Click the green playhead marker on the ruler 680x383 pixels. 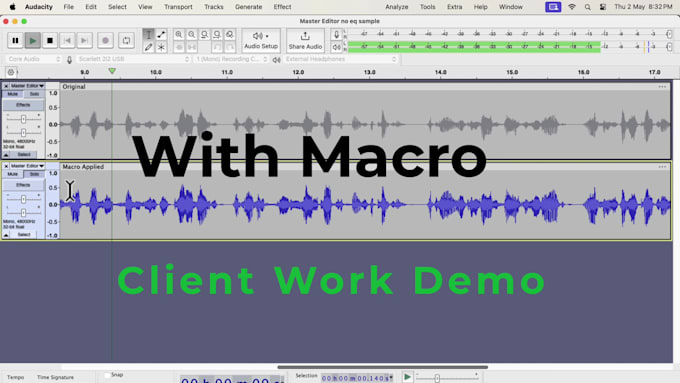(x=112, y=71)
